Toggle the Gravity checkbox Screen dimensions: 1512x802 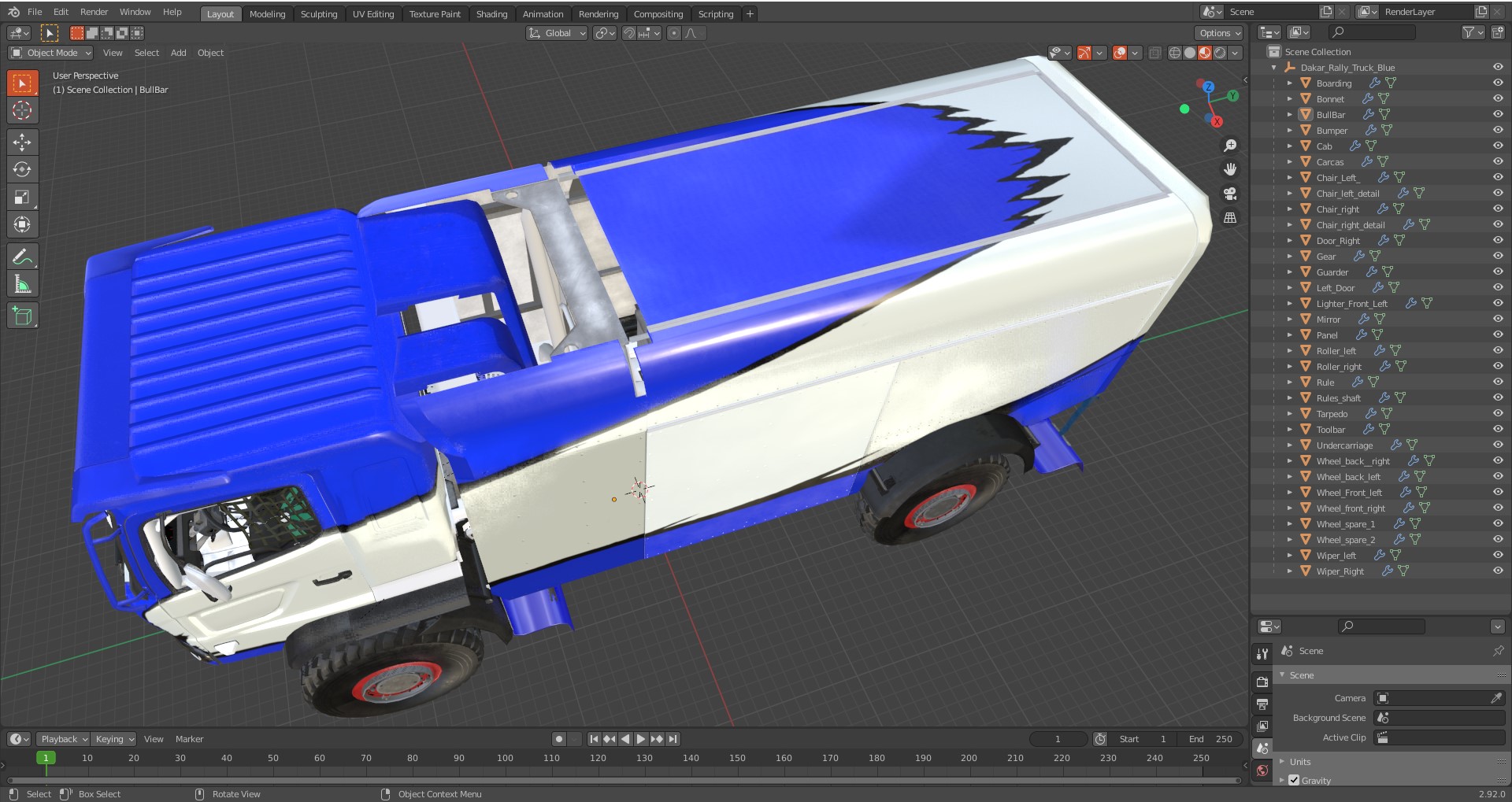point(1294,780)
